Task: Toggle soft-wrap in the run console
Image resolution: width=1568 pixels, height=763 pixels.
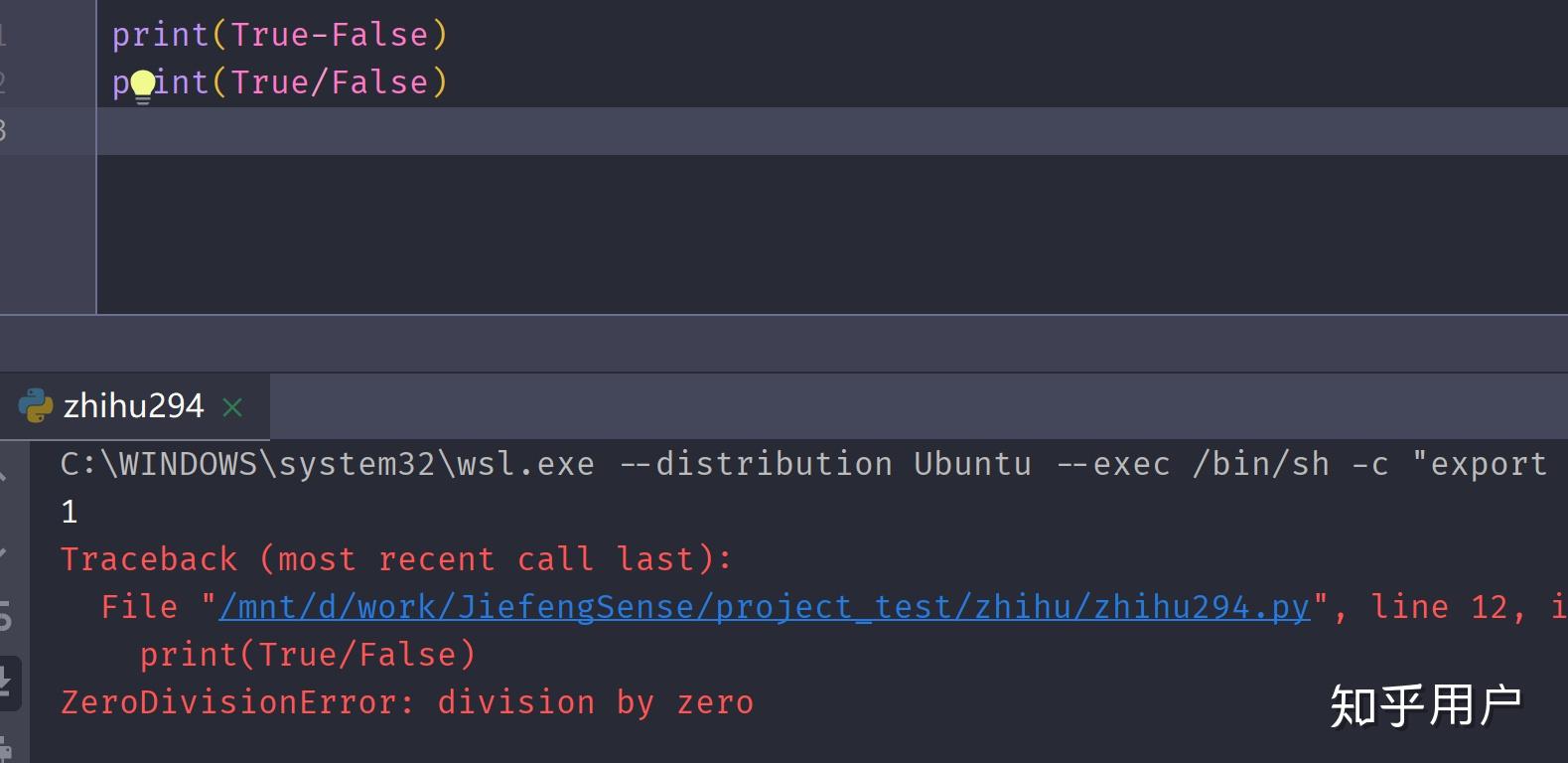Action: click(5, 616)
